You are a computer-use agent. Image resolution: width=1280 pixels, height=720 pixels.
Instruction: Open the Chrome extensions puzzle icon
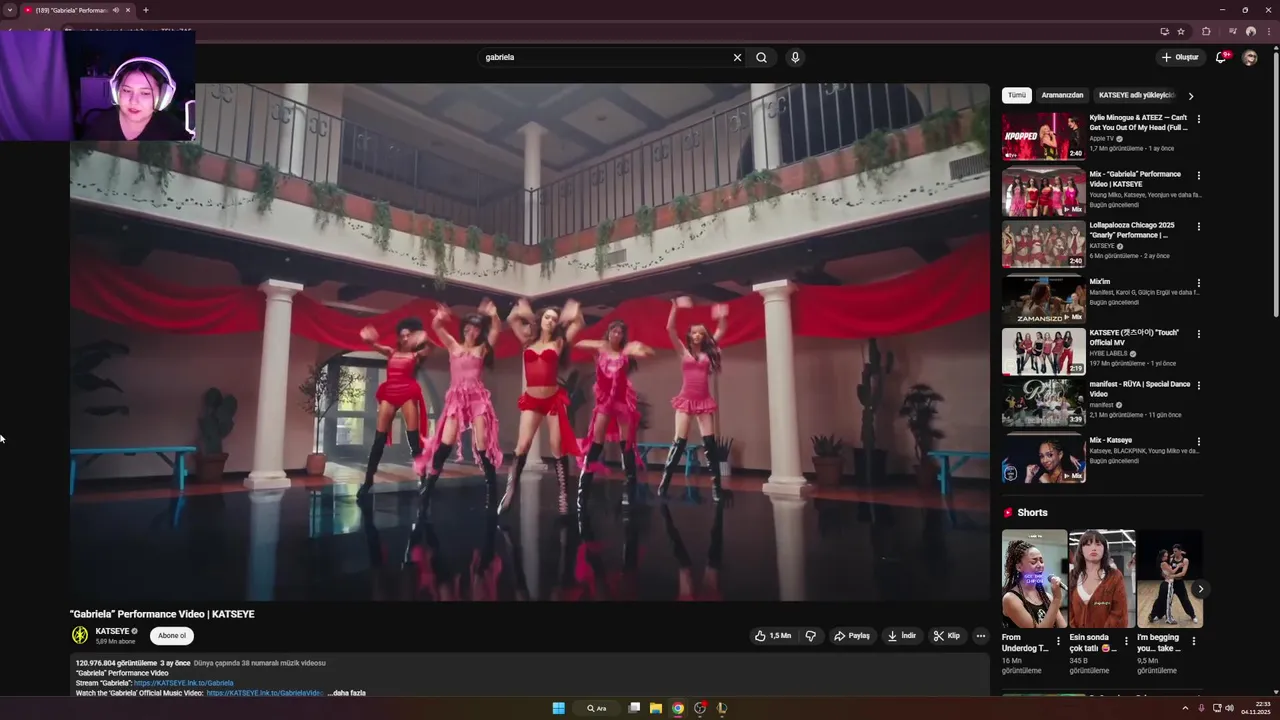click(x=1206, y=31)
